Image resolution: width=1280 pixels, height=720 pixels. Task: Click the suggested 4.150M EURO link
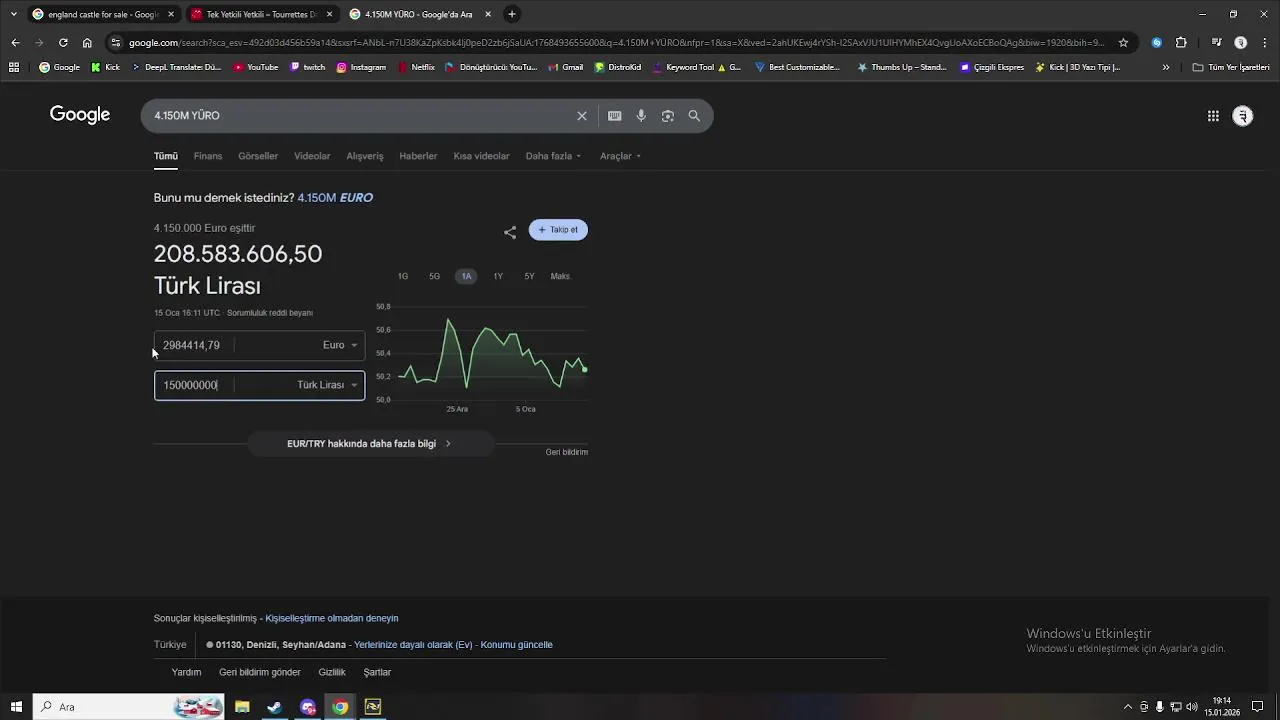click(x=335, y=198)
